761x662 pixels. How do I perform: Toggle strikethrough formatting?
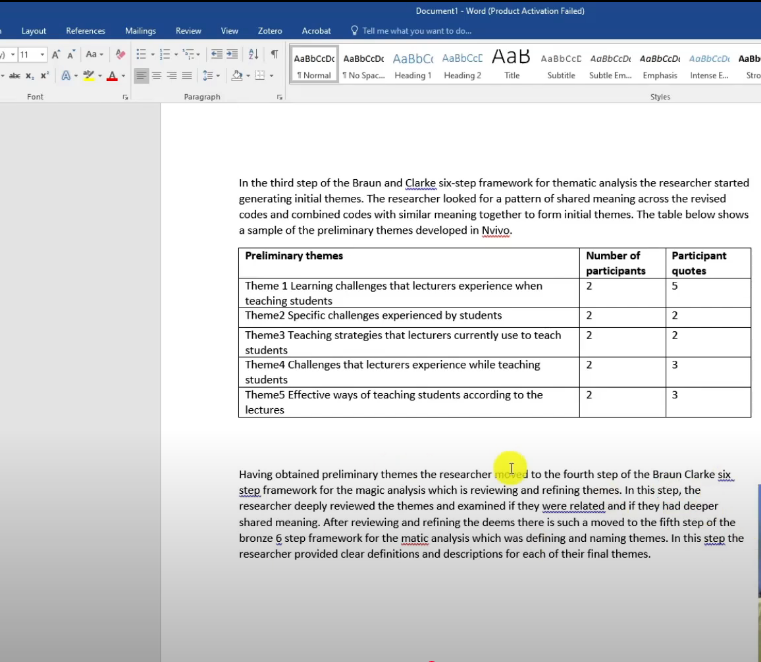point(15,76)
